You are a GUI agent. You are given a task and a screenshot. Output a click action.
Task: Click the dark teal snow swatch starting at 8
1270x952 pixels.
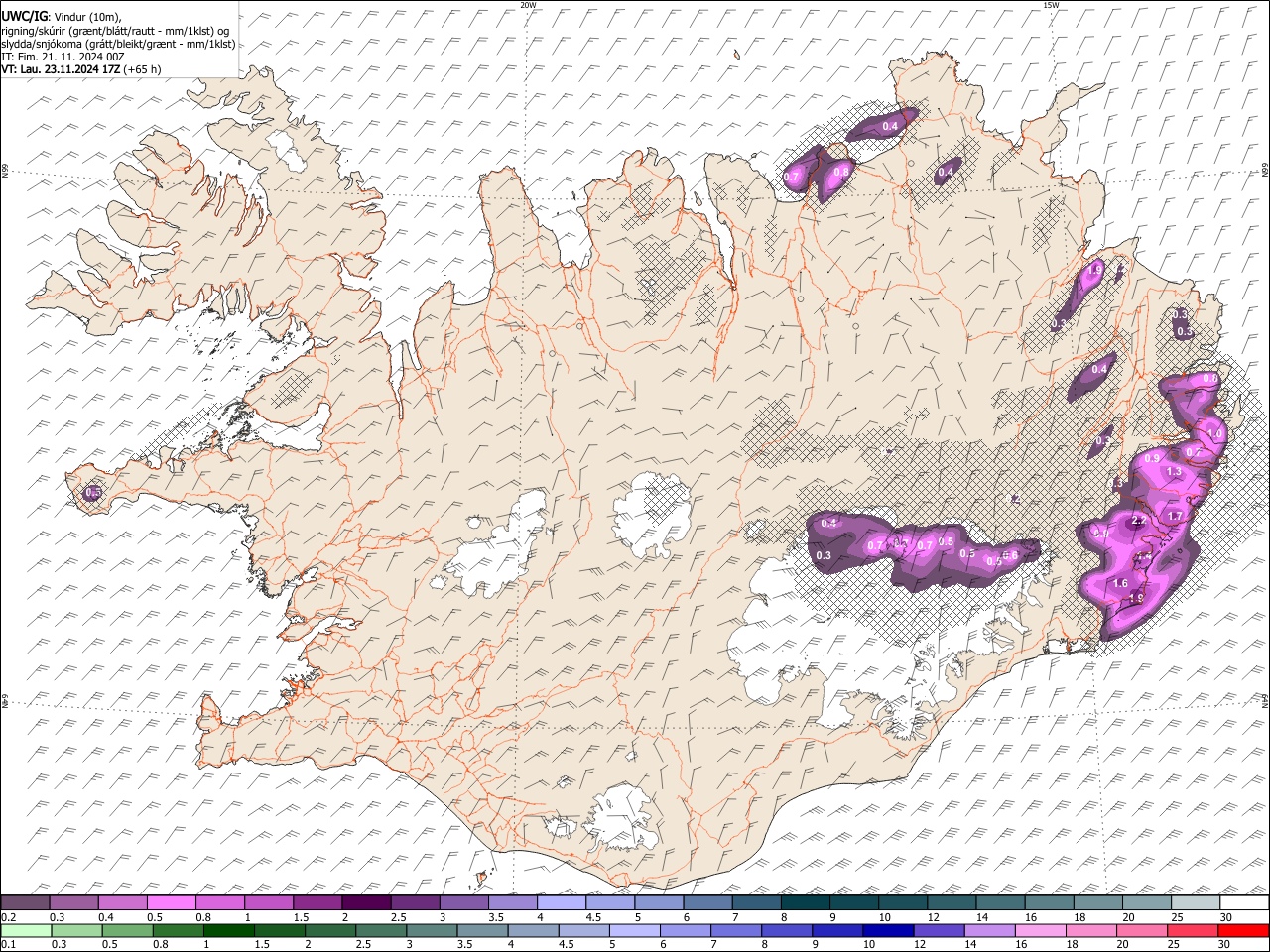click(804, 903)
